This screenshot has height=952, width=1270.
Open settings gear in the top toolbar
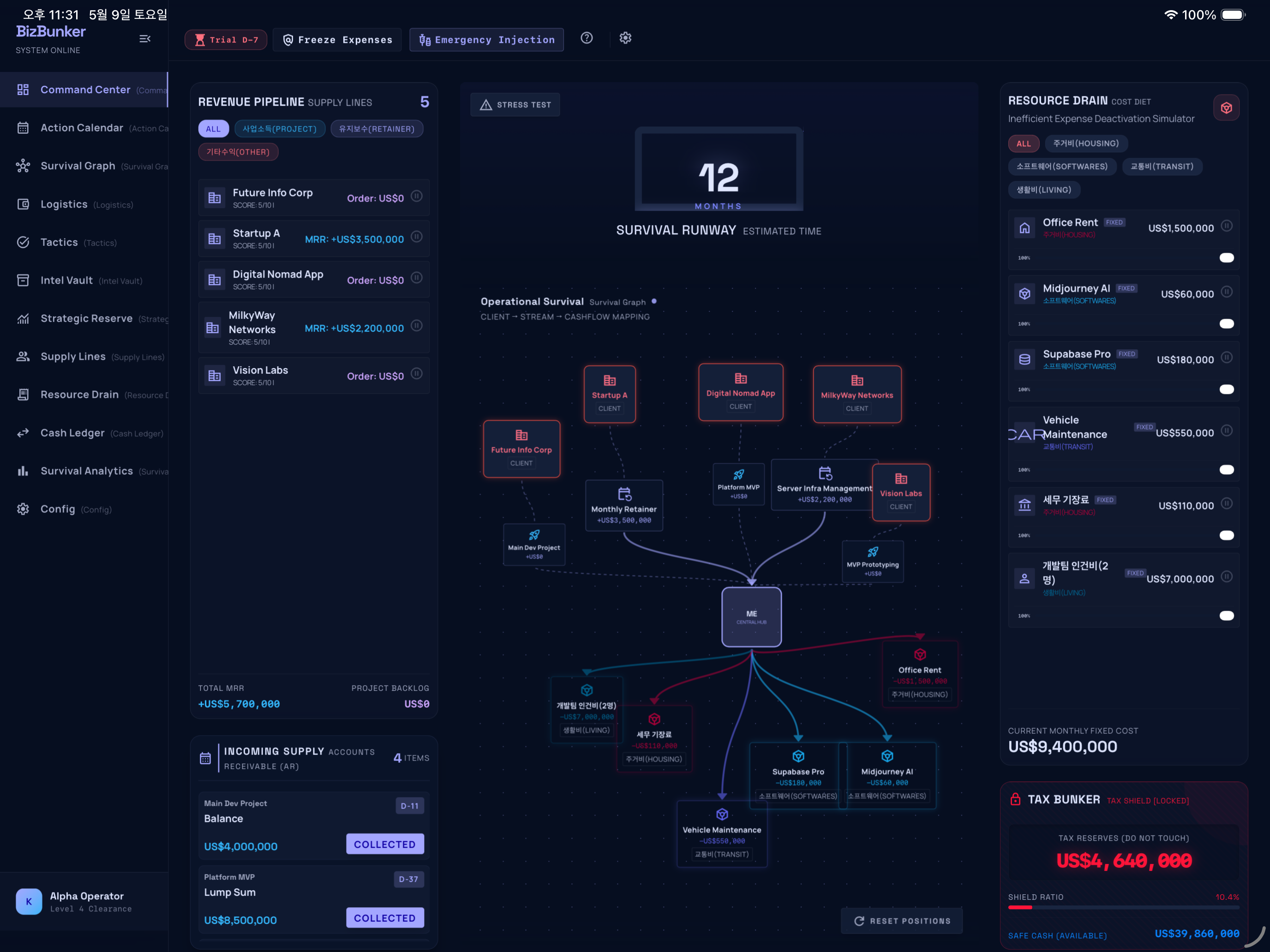pos(625,38)
